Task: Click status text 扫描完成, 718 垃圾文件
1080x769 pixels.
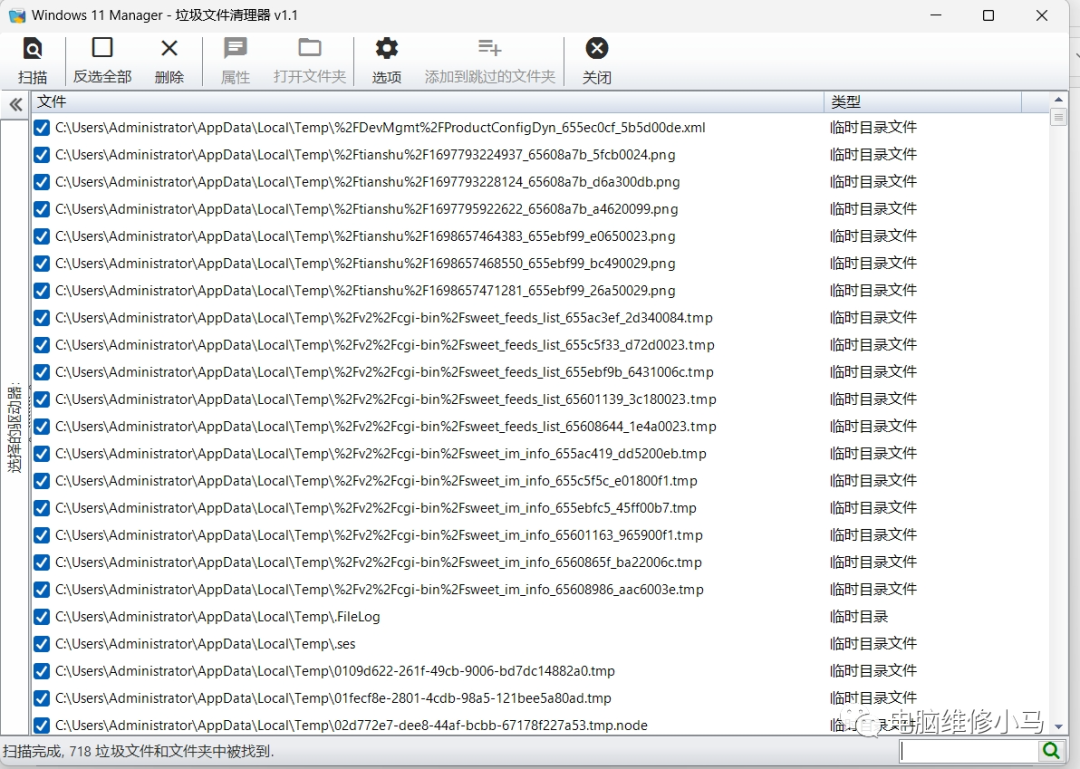Action: (138, 751)
